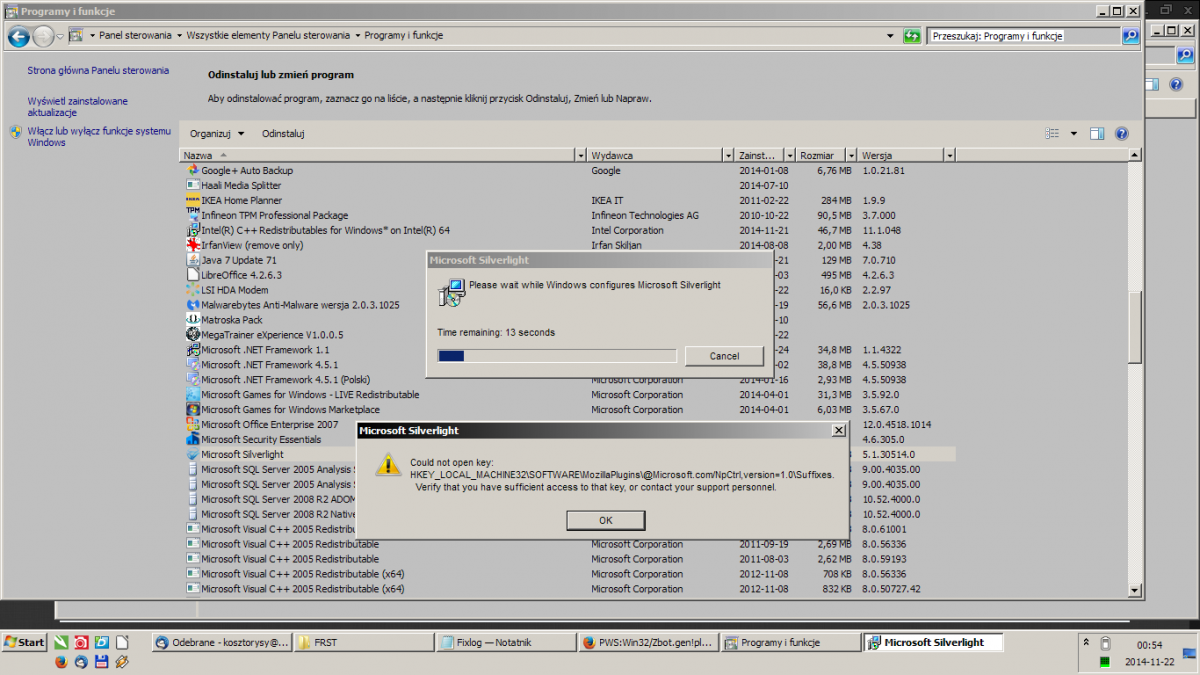Click the Firefox quick launch icon
The width and height of the screenshot is (1200, 675).
point(60,661)
